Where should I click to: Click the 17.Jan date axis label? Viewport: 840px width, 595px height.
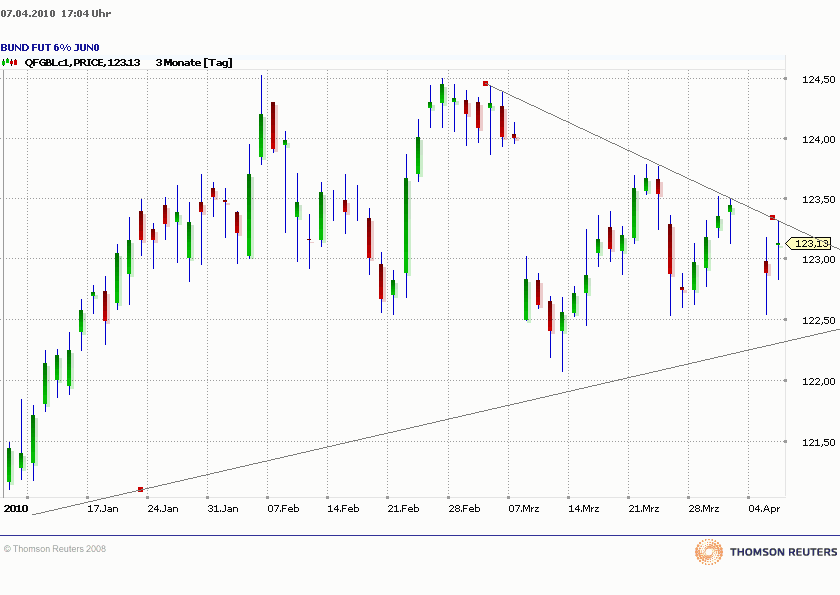tap(103, 508)
